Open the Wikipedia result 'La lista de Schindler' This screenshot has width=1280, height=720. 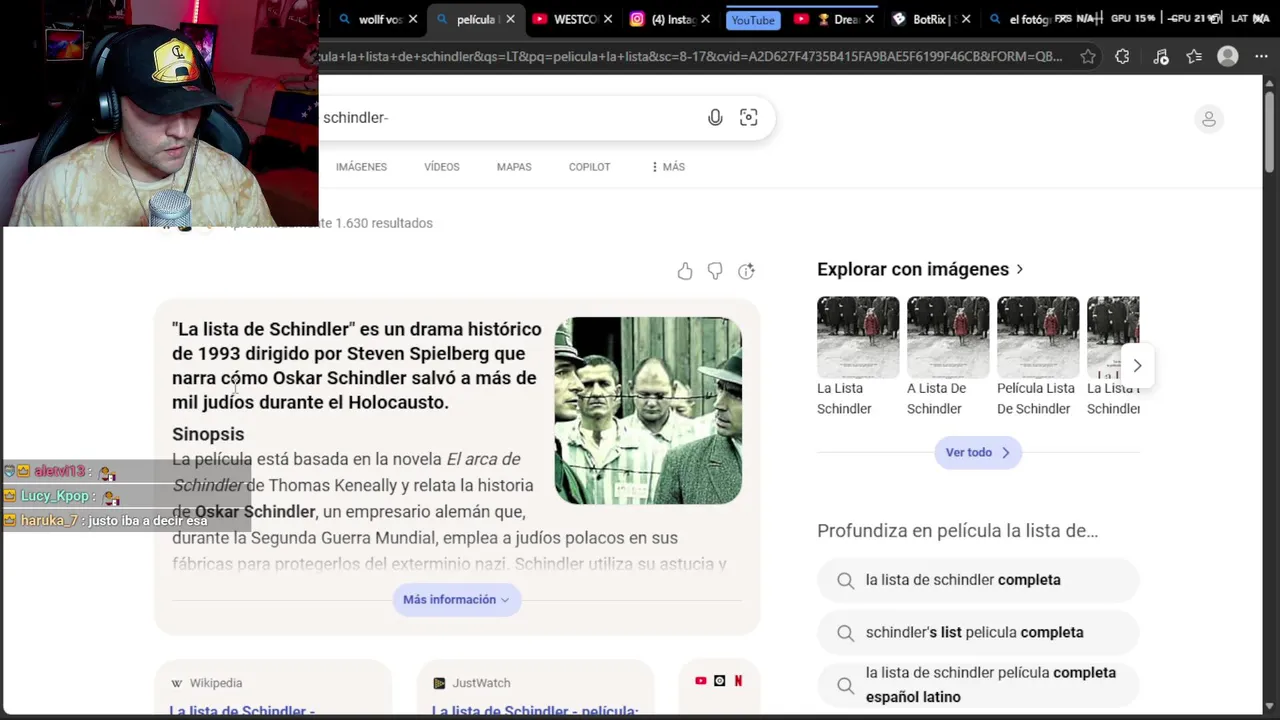pyautogui.click(x=242, y=711)
